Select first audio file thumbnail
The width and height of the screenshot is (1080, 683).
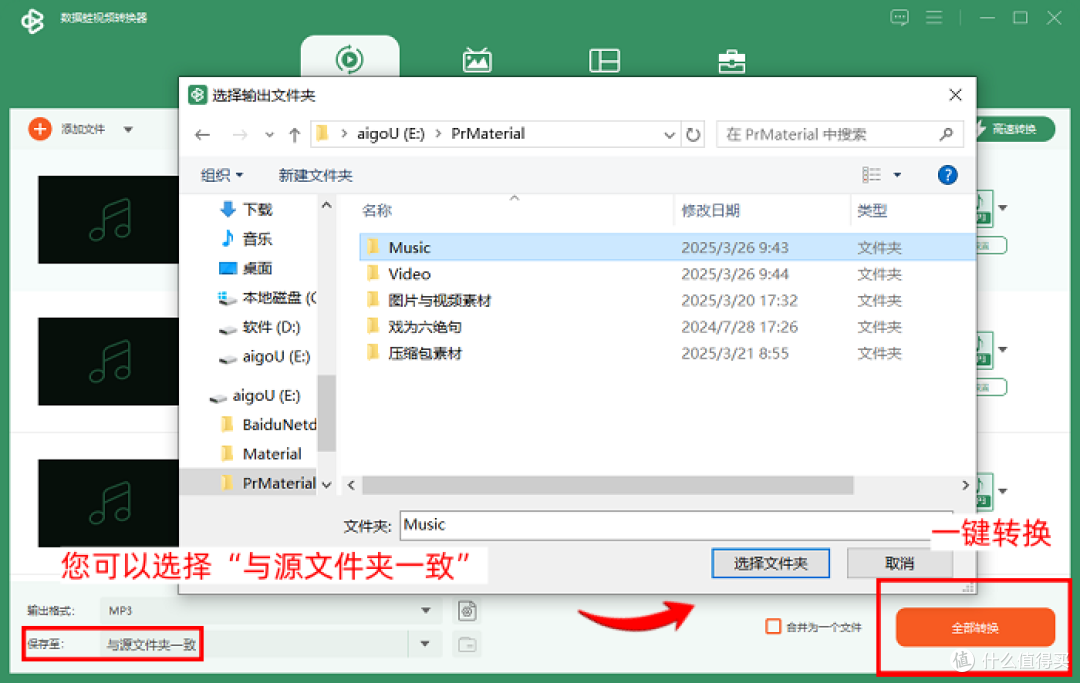(x=108, y=220)
